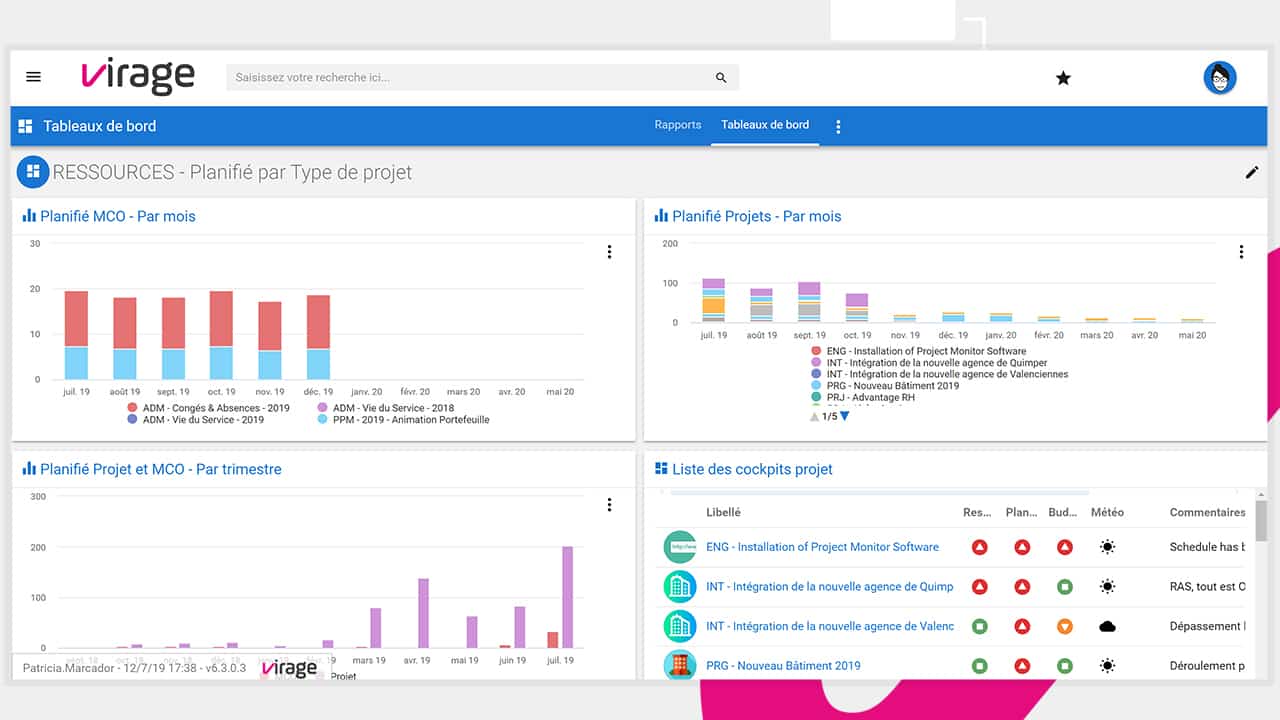Viewport: 1280px width, 720px height.
Task: Sort by the Commentaires column header
Action: pyautogui.click(x=1207, y=512)
